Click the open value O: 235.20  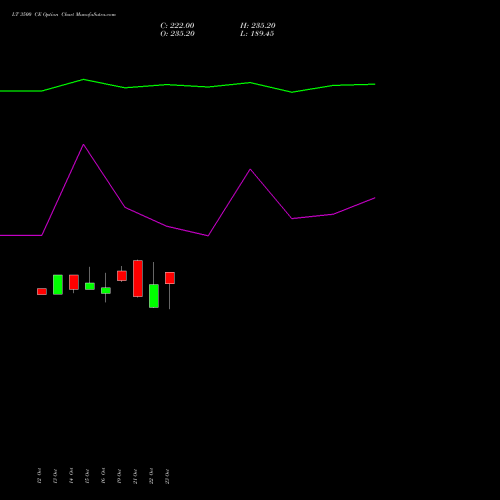pyautogui.click(x=177, y=34)
